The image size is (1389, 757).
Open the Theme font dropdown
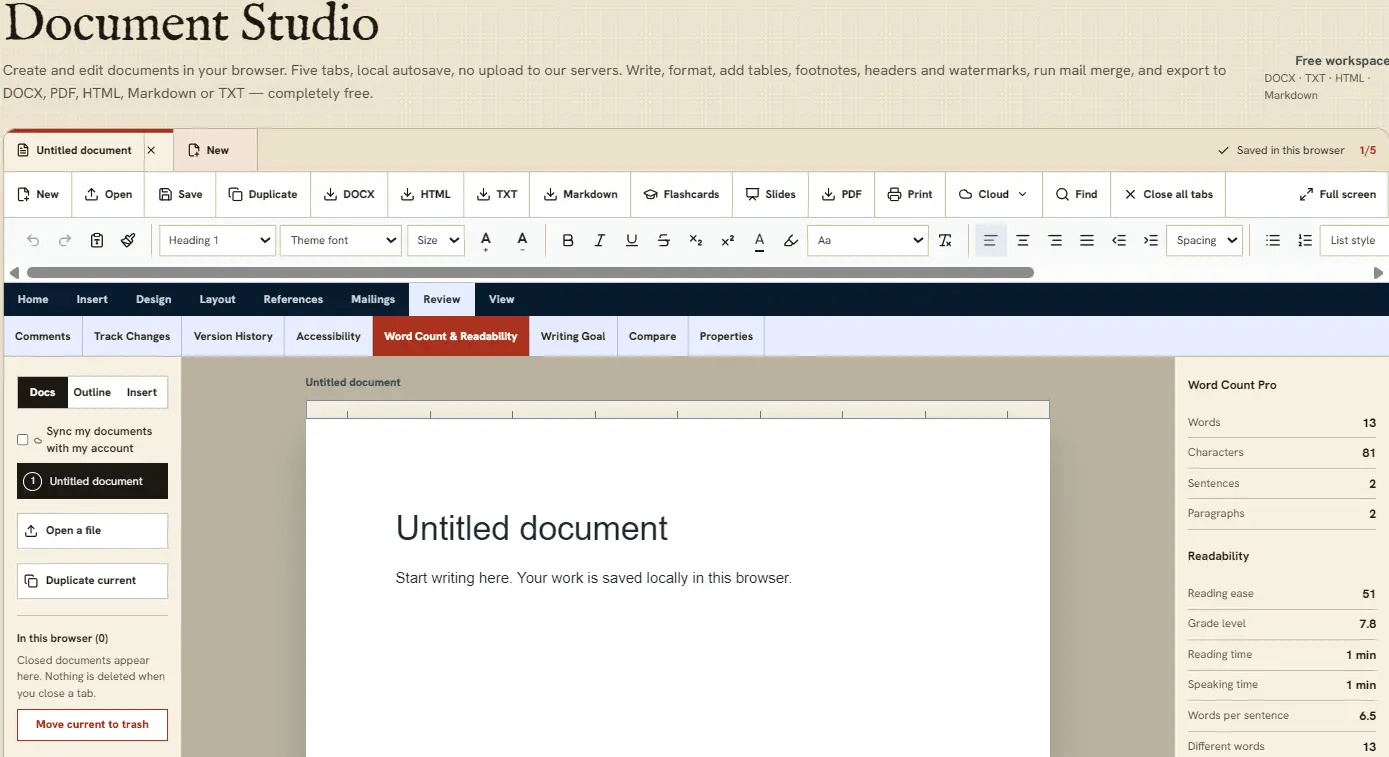pos(340,240)
